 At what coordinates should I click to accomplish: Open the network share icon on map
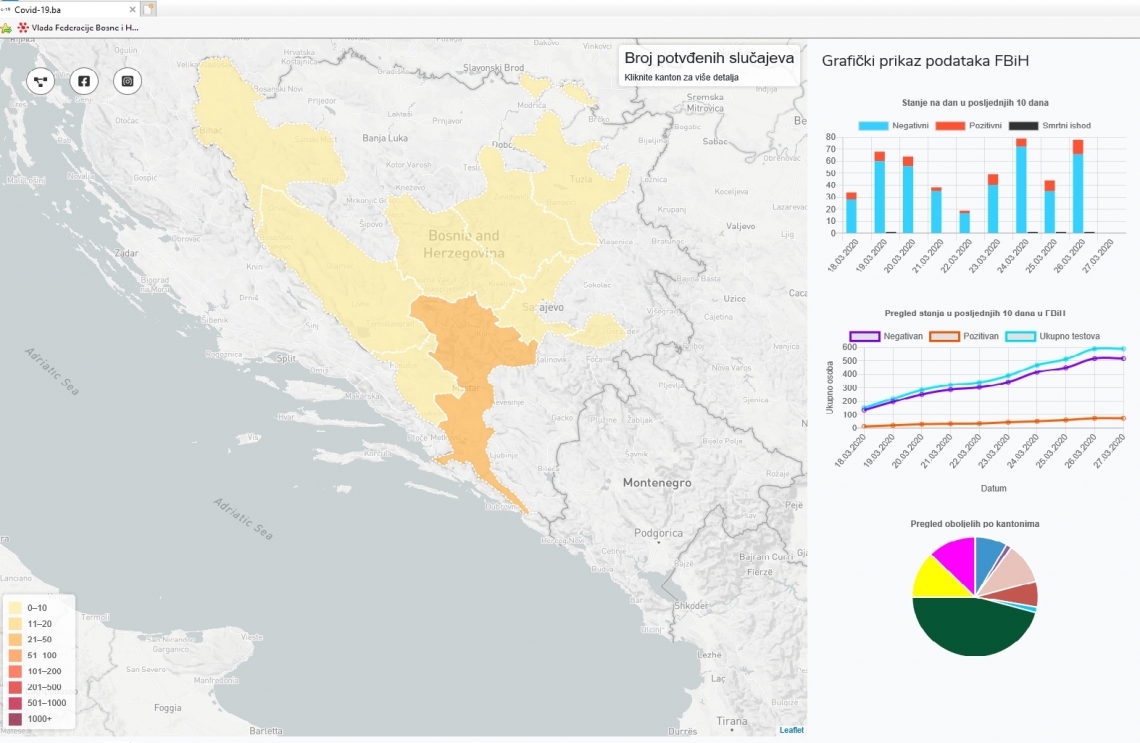point(41,81)
